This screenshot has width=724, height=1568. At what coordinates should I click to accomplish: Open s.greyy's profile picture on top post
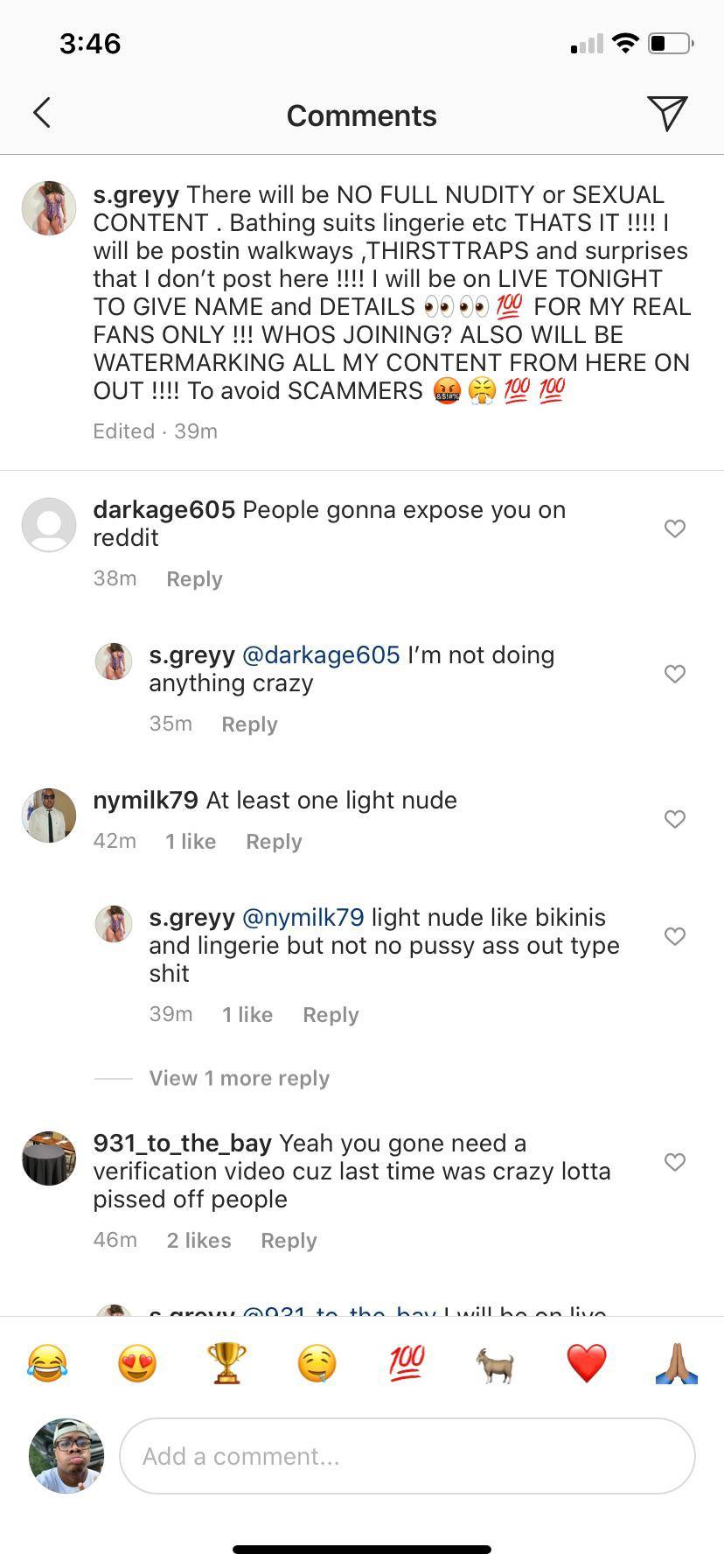point(49,208)
